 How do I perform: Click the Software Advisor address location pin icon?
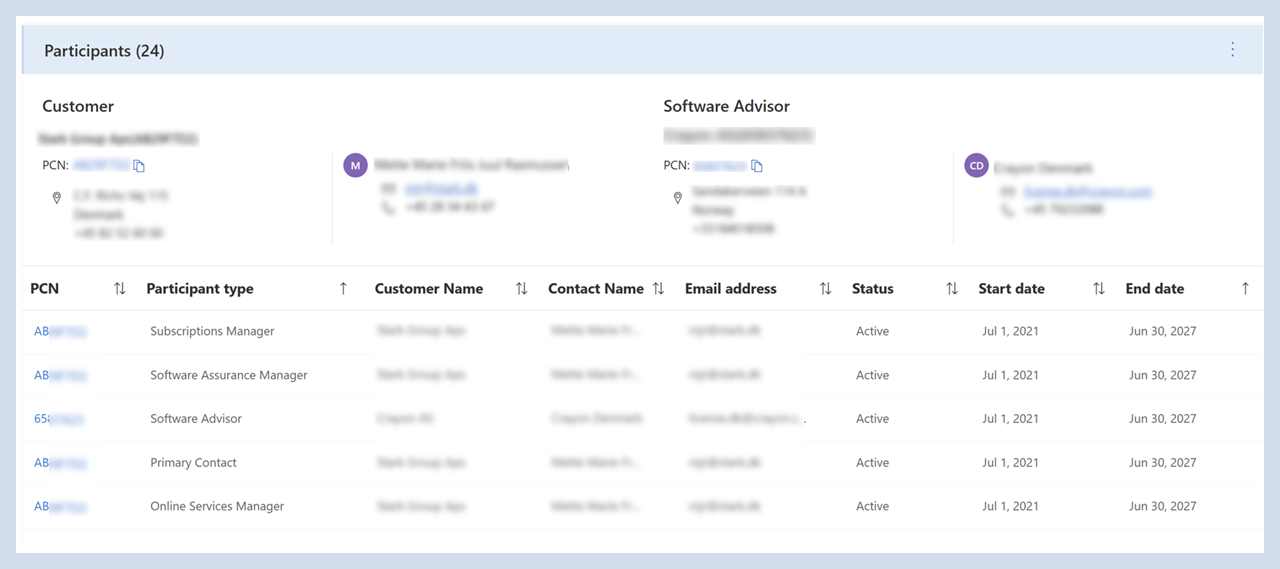679,198
